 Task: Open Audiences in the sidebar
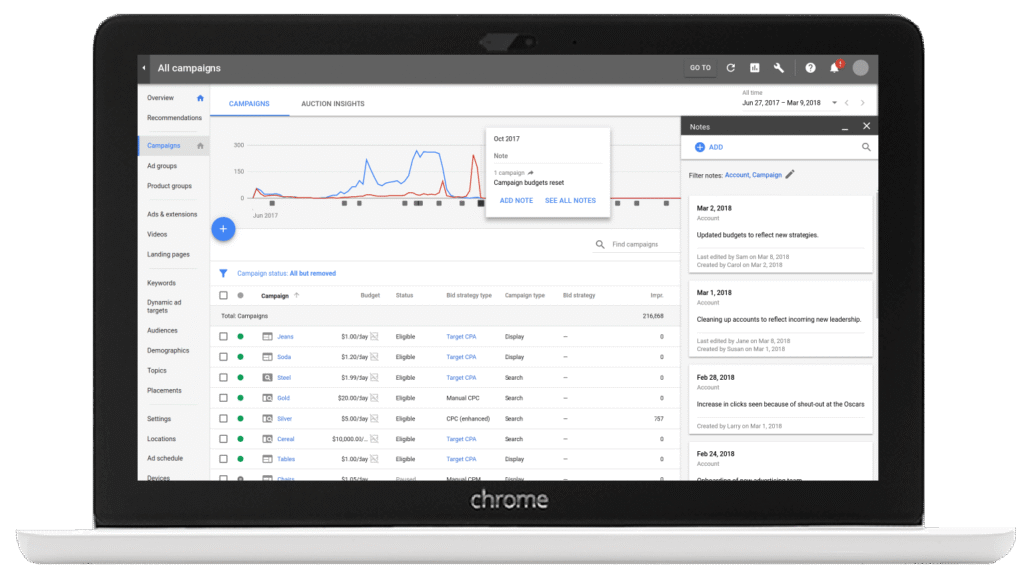(162, 330)
